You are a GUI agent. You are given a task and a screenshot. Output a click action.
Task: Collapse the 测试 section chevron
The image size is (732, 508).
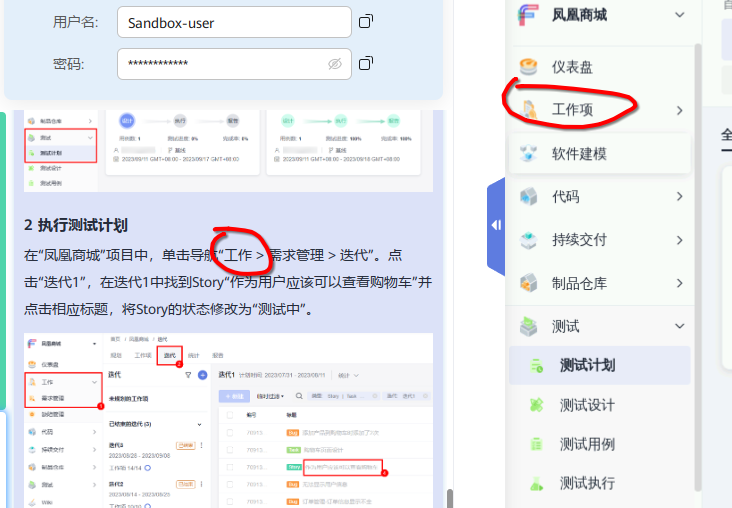coord(680,326)
